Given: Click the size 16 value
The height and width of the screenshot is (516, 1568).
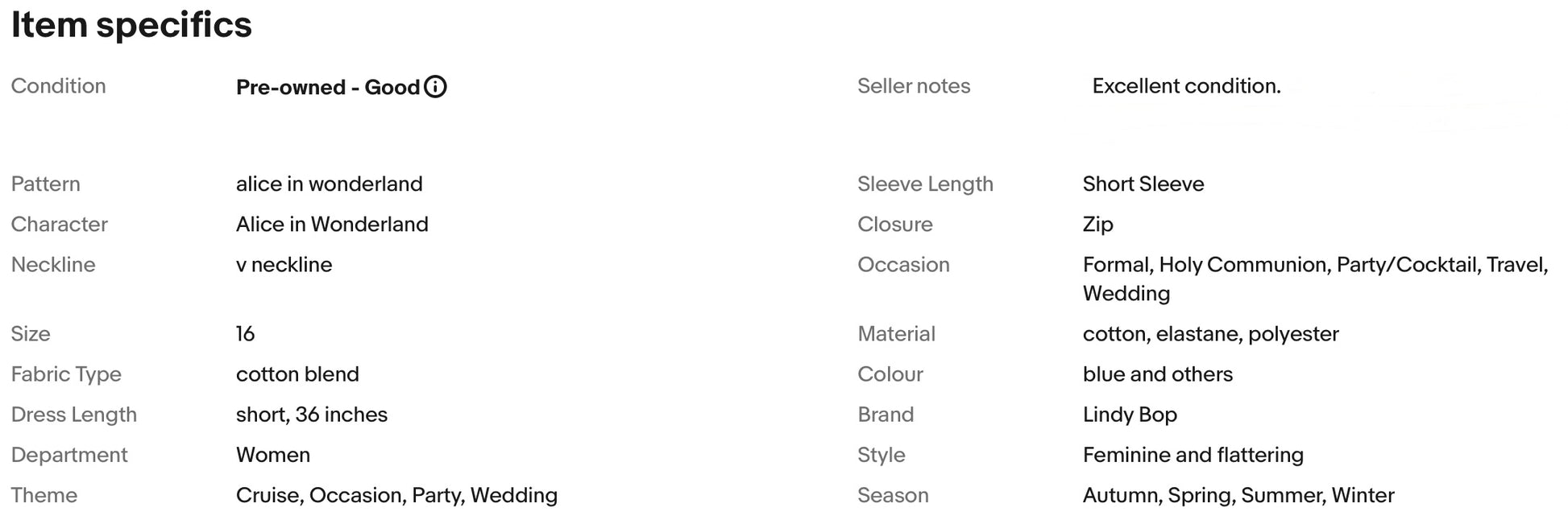Looking at the screenshot, I should click(x=245, y=334).
